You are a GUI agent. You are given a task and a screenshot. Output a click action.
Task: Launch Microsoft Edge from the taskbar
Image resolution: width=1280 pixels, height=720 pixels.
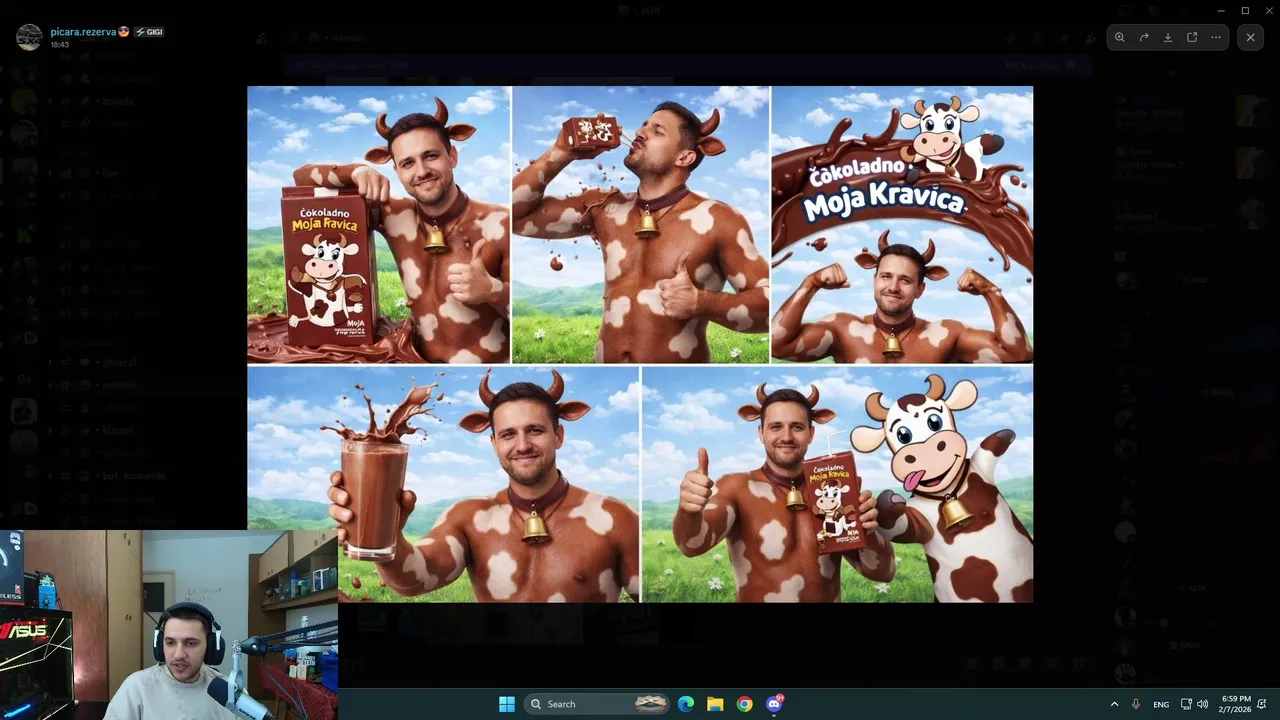click(686, 704)
